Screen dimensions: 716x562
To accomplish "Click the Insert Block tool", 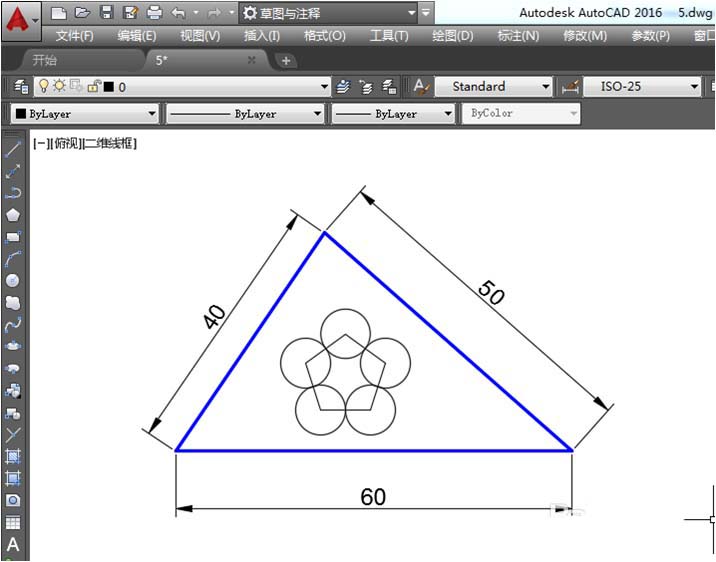I will tap(13, 390).
